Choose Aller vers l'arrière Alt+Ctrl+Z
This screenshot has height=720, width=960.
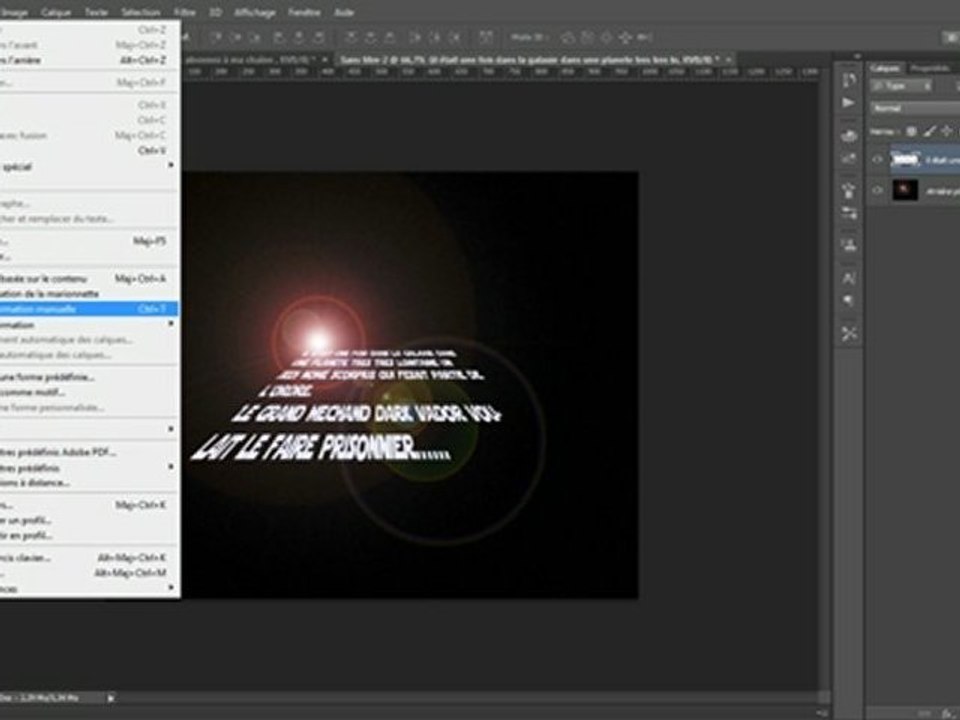tap(89, 60)
